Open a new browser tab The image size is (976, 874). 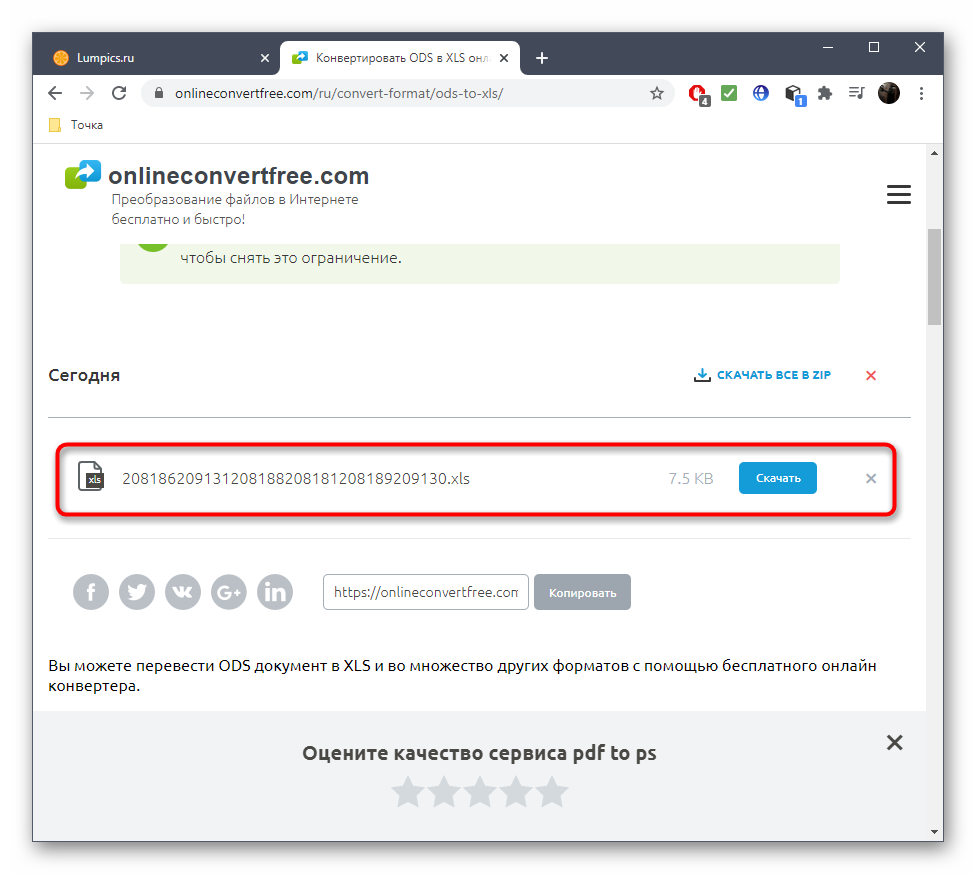click(x=542, y=58)
